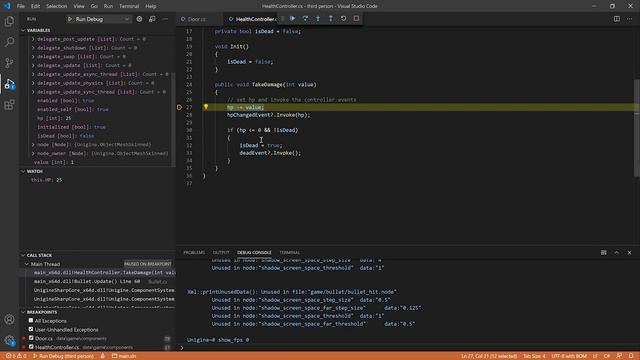Screen dimensions: 640x360
Task: Open launch.json with the gear icon
Action: (x=139, y=19)
